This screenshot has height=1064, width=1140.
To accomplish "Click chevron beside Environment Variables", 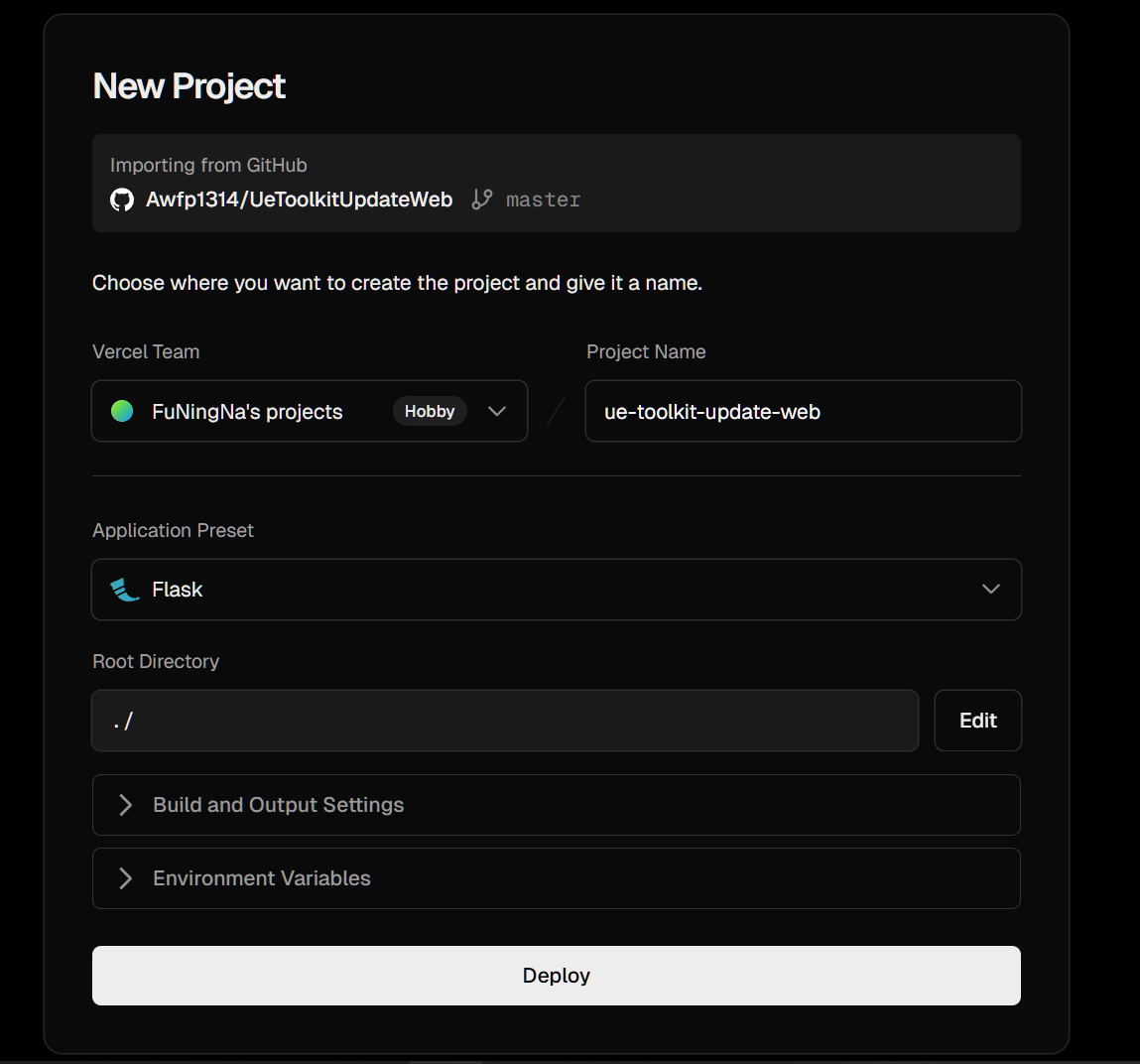I will pos(125,878).
